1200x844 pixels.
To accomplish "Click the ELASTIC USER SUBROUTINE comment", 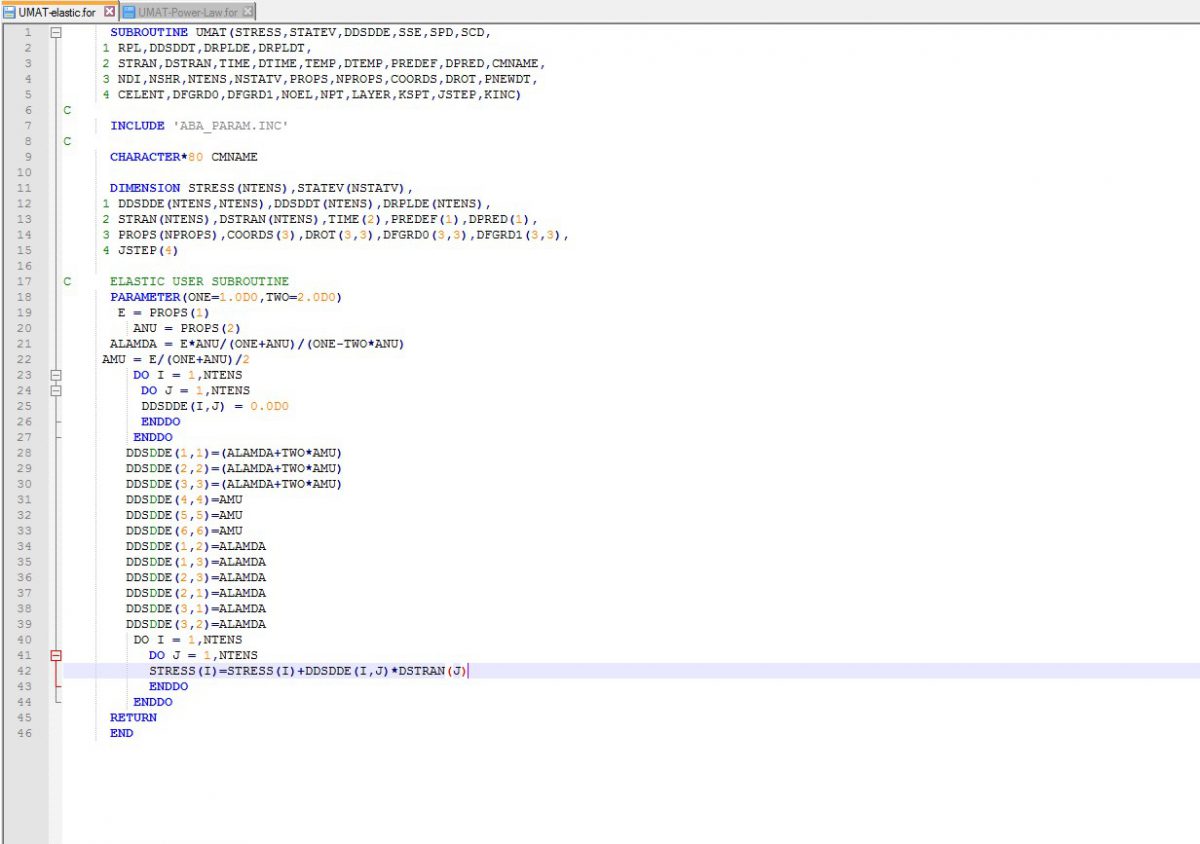I will point(199,281).
